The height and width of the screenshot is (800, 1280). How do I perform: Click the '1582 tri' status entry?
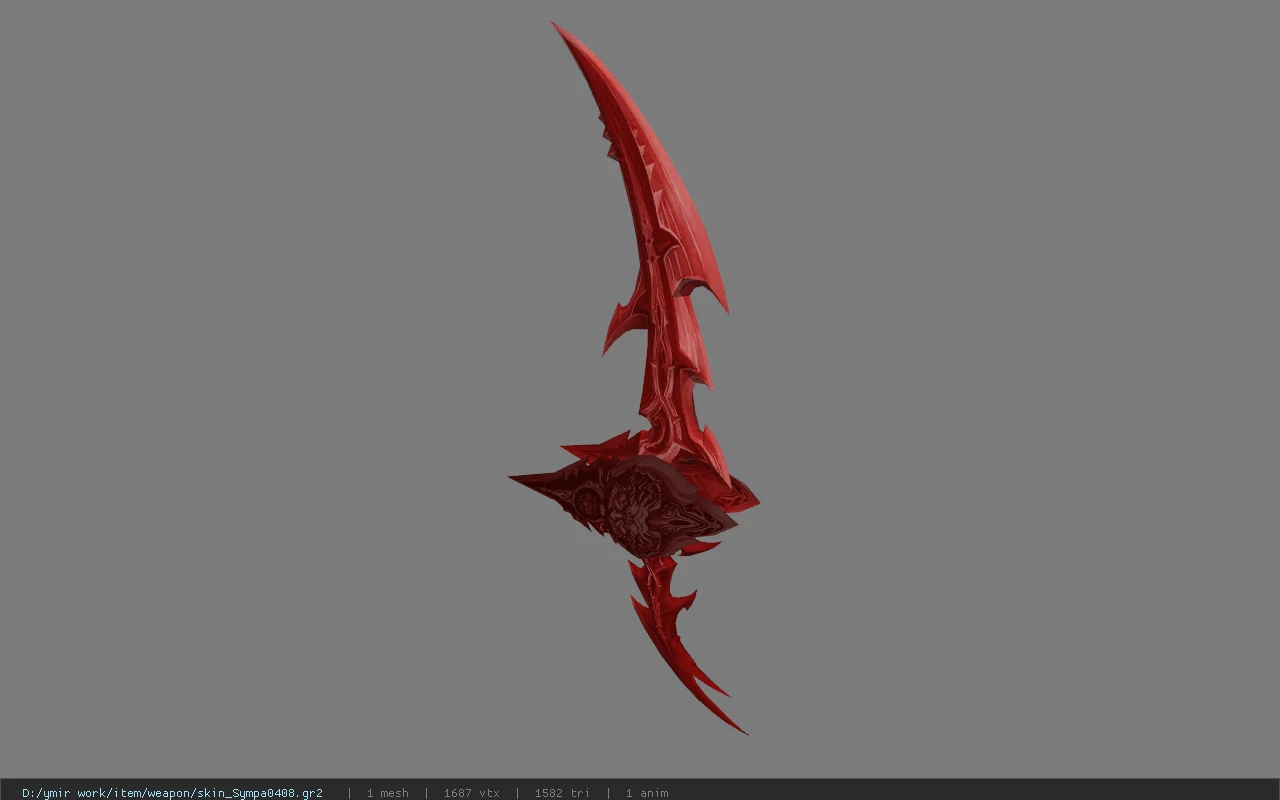562,793
